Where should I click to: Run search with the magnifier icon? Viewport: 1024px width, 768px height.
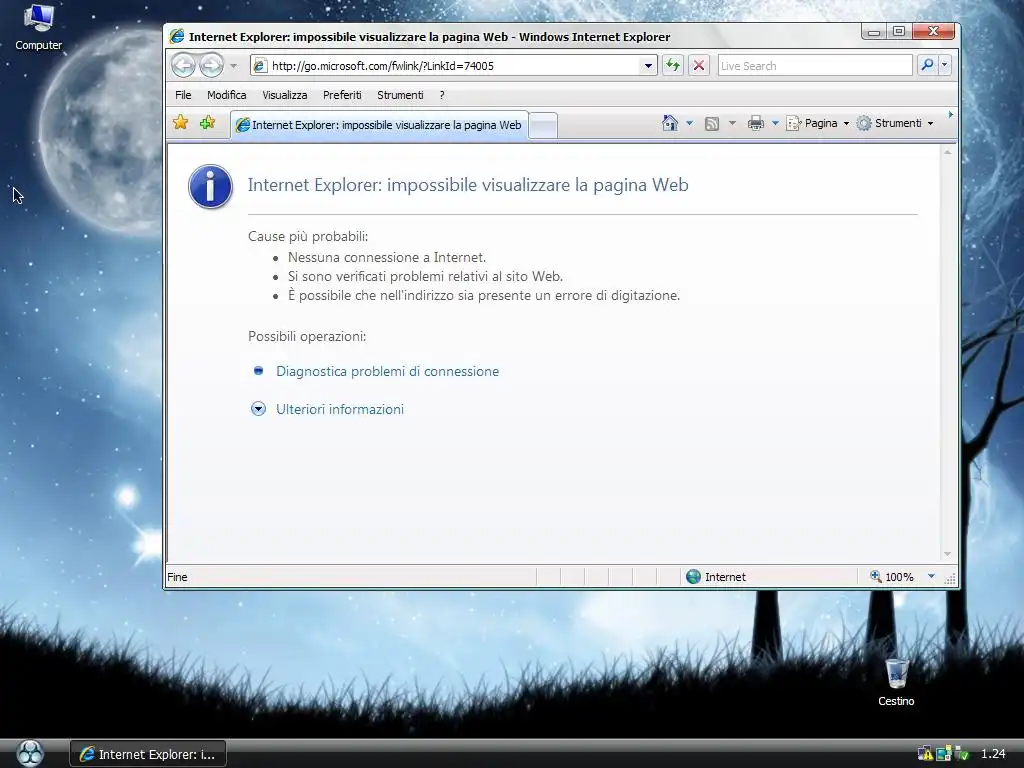click(926, 65)
